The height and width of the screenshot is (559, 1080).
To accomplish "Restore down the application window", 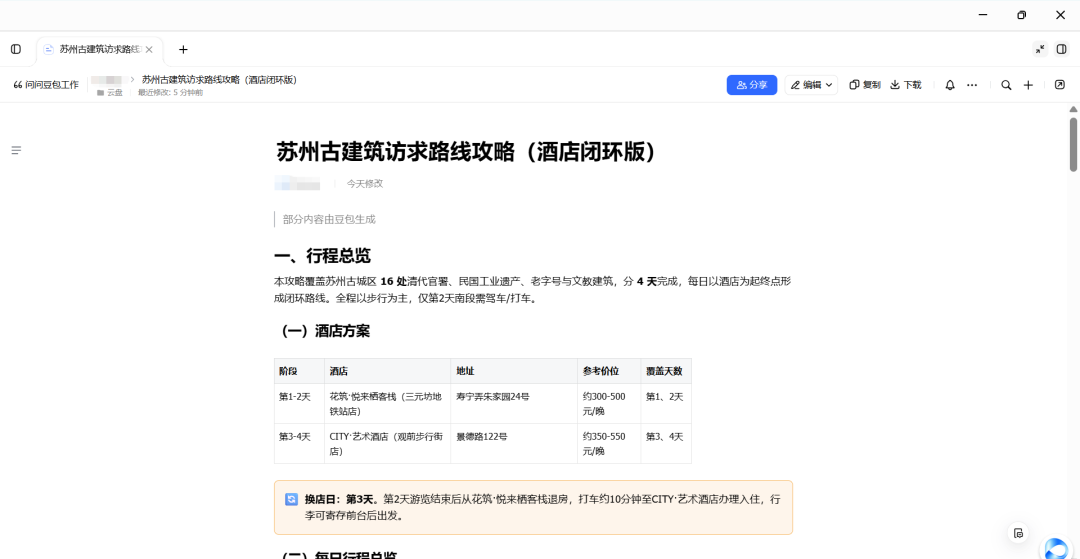I will (1021, 15).
